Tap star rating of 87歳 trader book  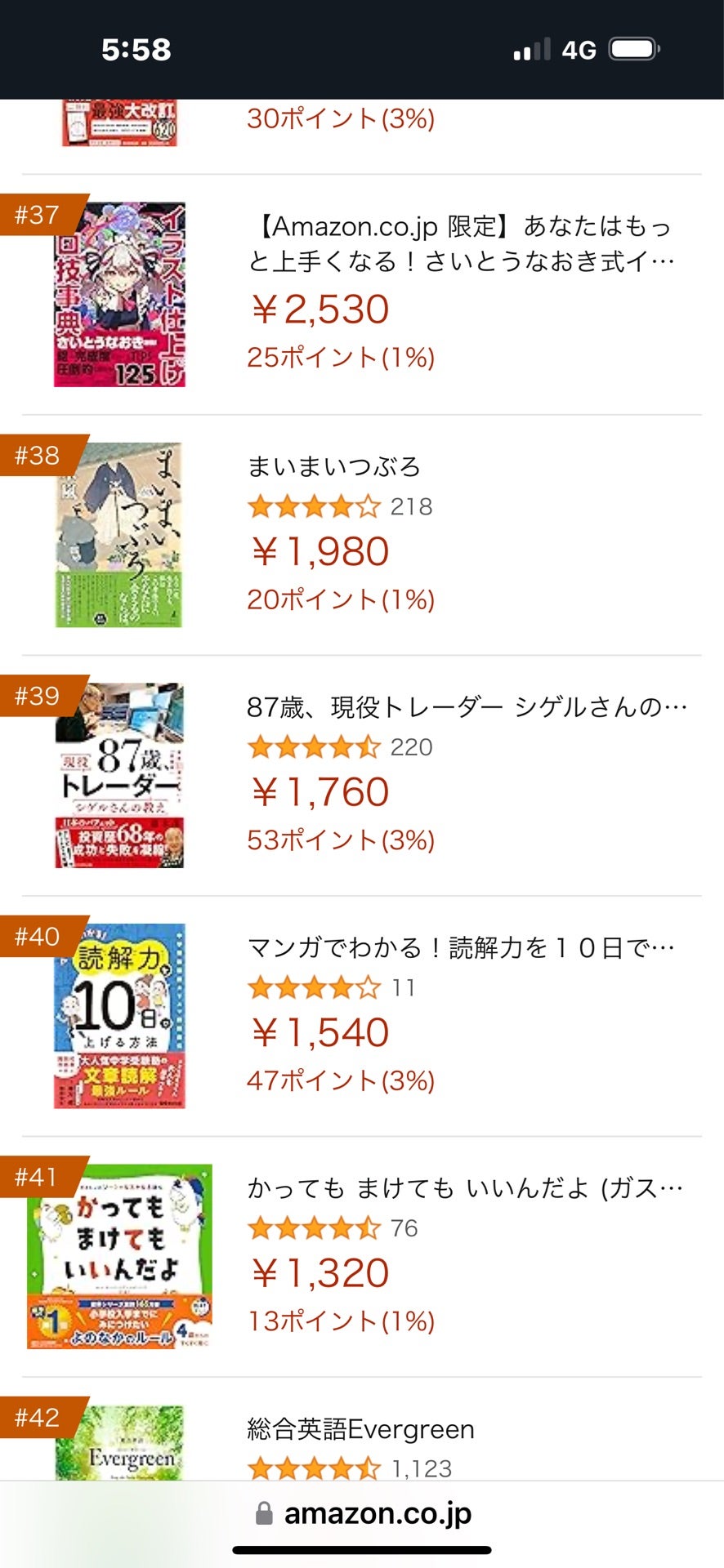point(314,747)
